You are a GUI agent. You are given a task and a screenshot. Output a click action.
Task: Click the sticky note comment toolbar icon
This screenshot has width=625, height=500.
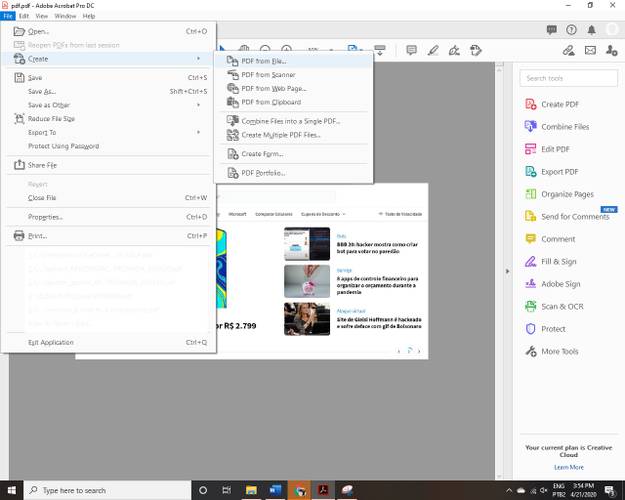tap(411, 50)
